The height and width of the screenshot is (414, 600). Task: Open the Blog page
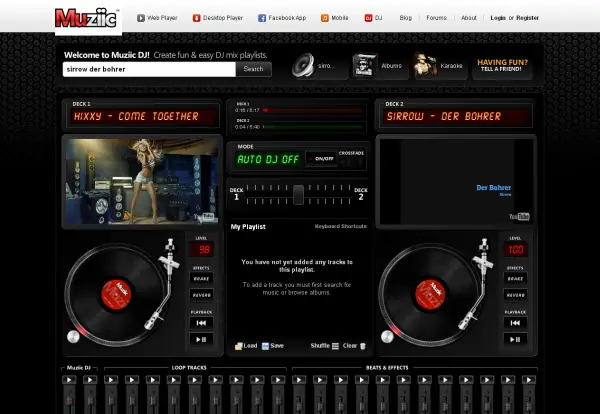pos(406,18)
